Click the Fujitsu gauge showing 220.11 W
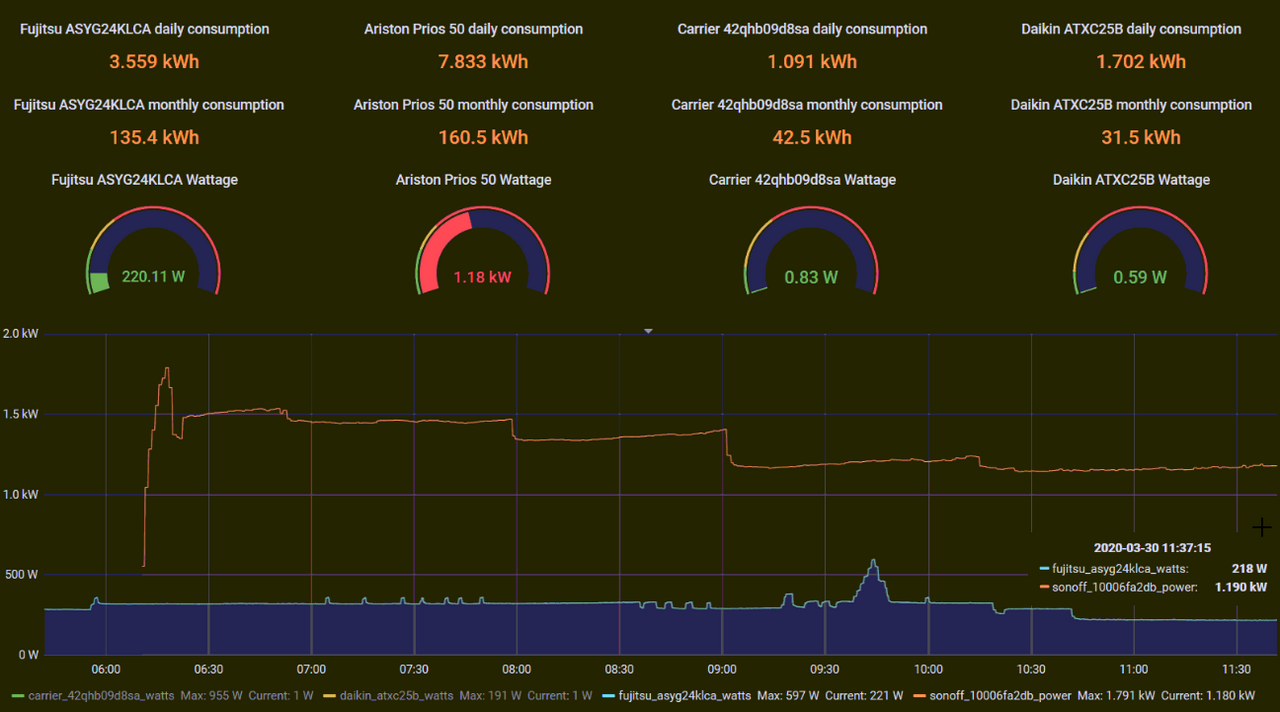The height and width of the screenshot is (712, 1280). click(153, 251)
